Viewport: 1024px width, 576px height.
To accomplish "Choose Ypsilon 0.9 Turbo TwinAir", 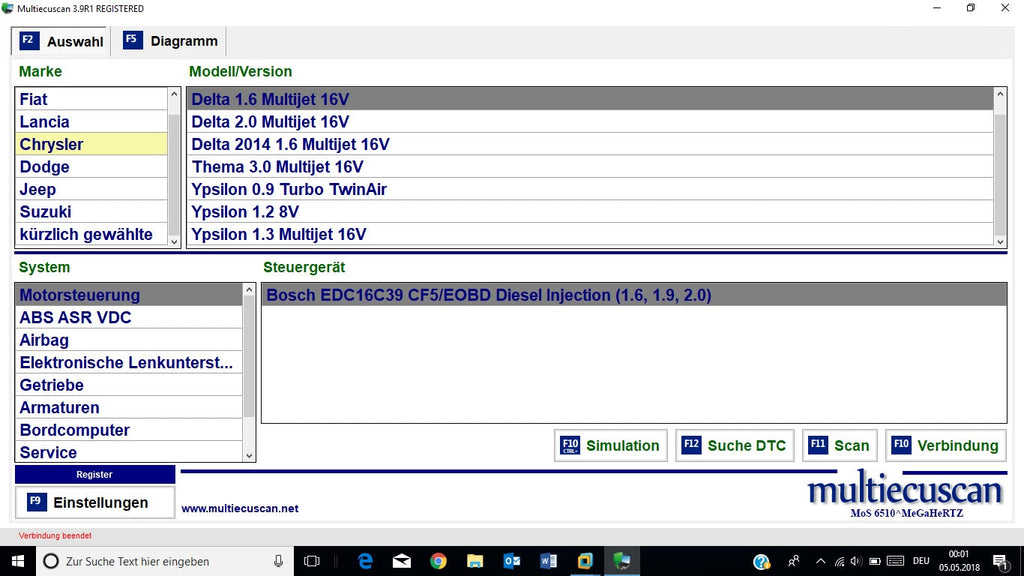I will tap(590, 189).
